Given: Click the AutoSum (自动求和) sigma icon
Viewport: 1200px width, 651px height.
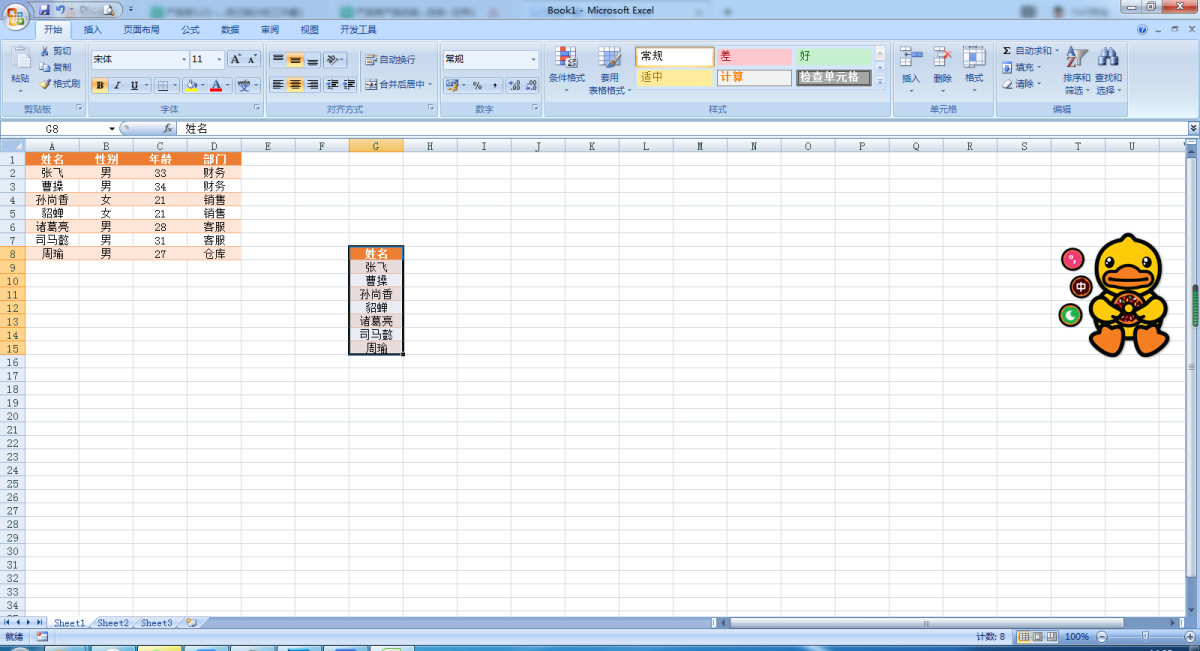Looking at the screenshot, I should point(1007,51).
